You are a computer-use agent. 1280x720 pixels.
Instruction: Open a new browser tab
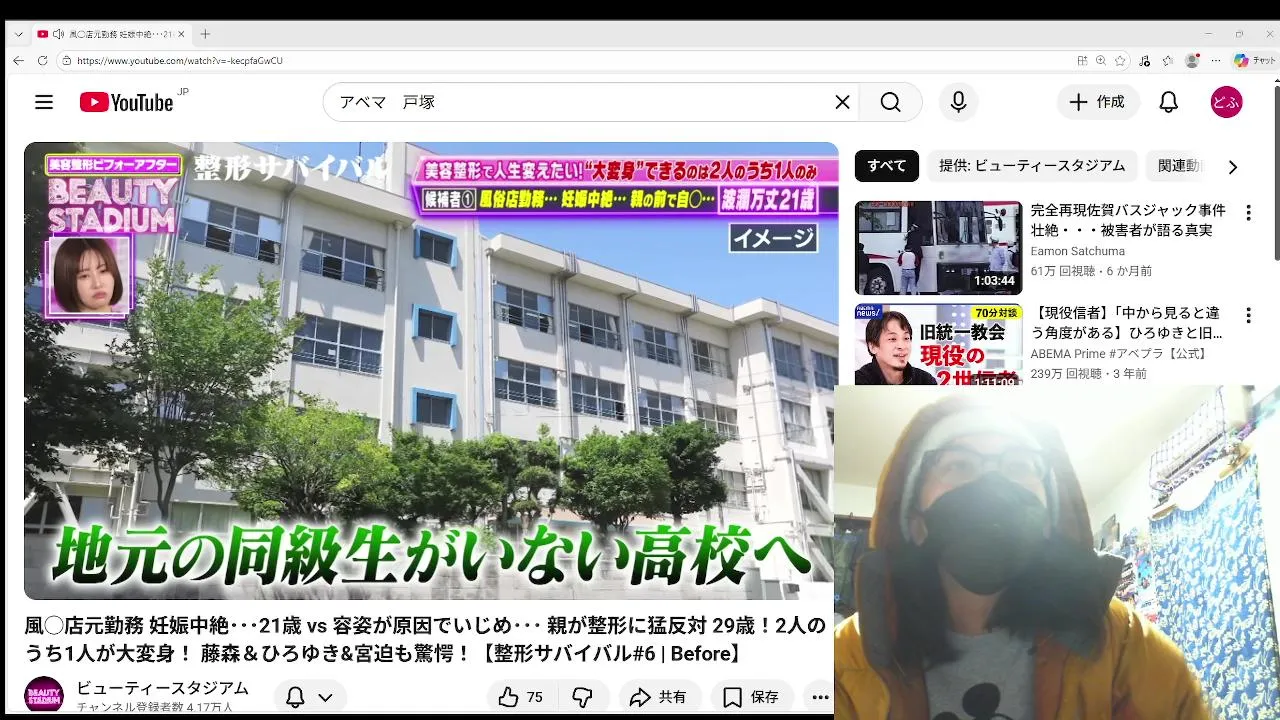click(205, 34)
